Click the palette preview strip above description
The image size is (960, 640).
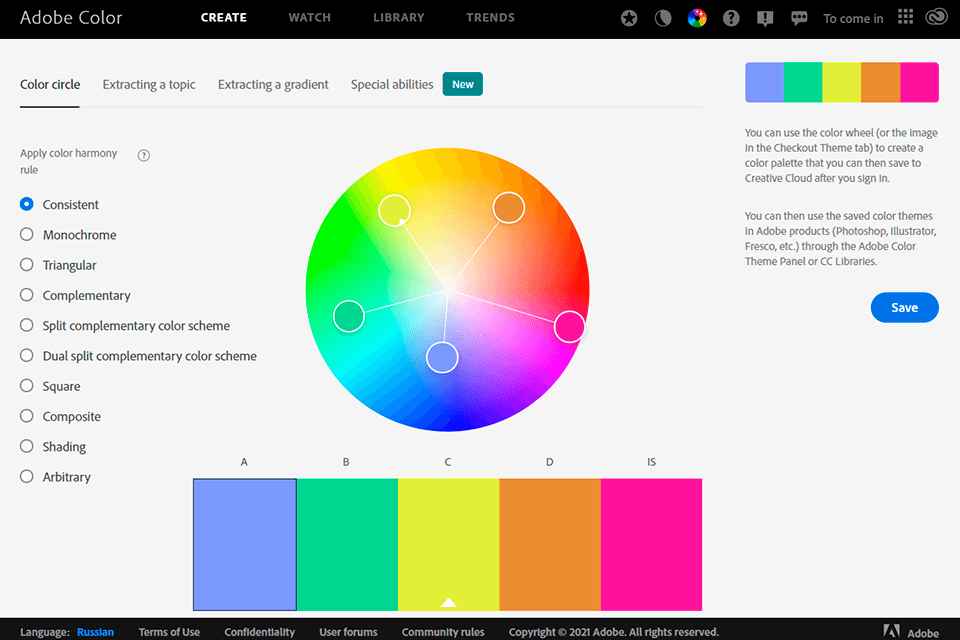tap(842, 82)
